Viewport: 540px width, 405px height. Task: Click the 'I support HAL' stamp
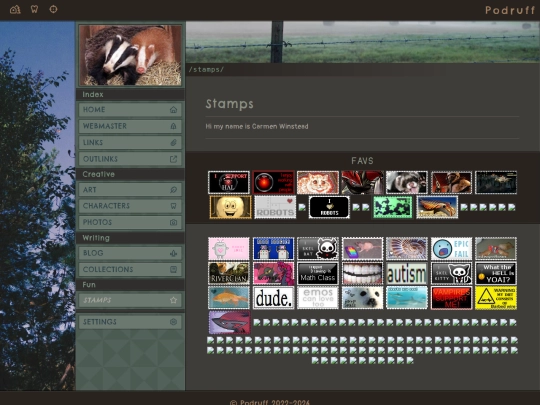tap(229, 183)
